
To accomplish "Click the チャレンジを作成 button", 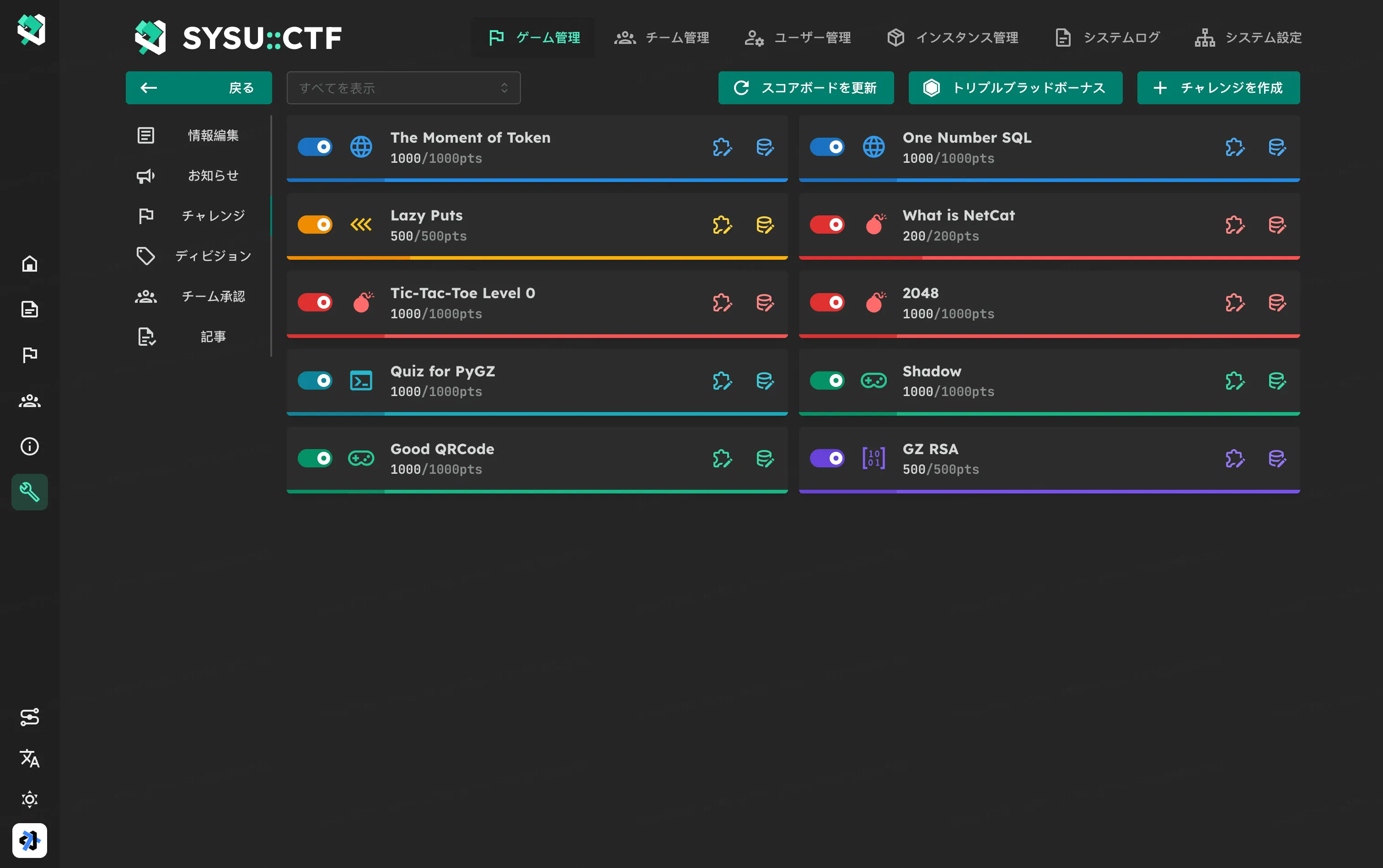I will (x=1218, y=88).
